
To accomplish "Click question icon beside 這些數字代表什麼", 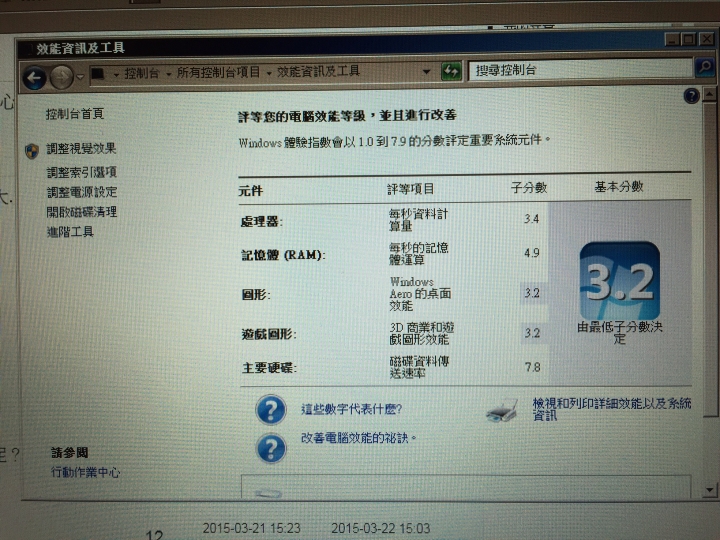I will coord(271,409).
